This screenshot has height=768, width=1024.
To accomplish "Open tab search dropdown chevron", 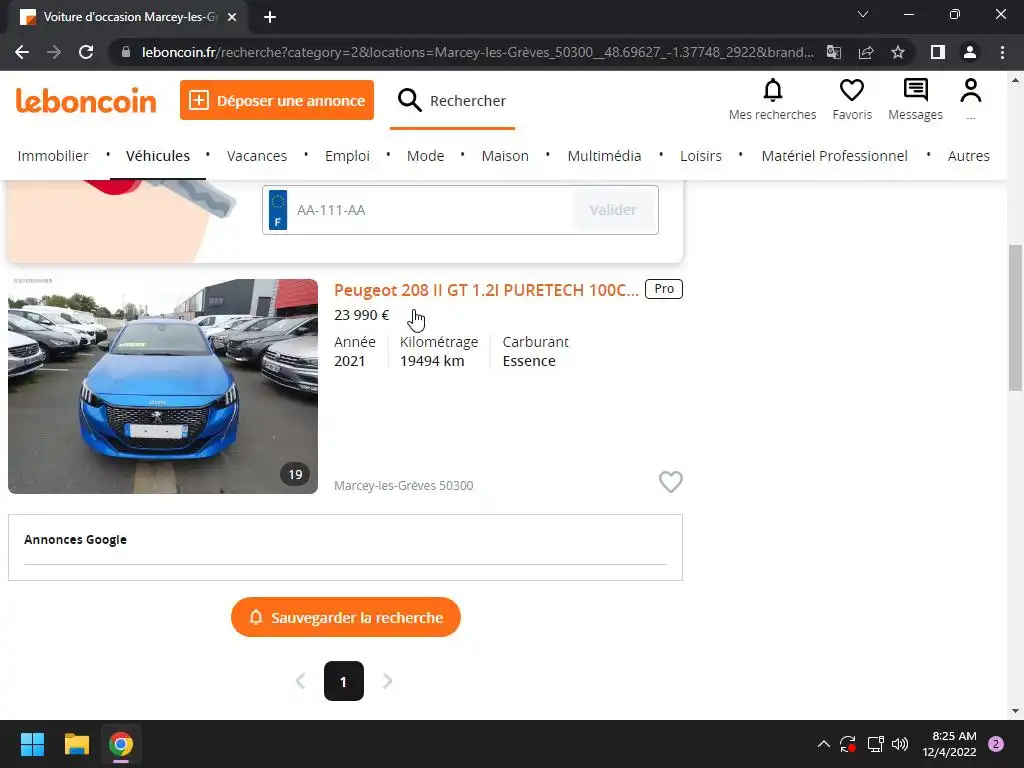I will point(863,14).
